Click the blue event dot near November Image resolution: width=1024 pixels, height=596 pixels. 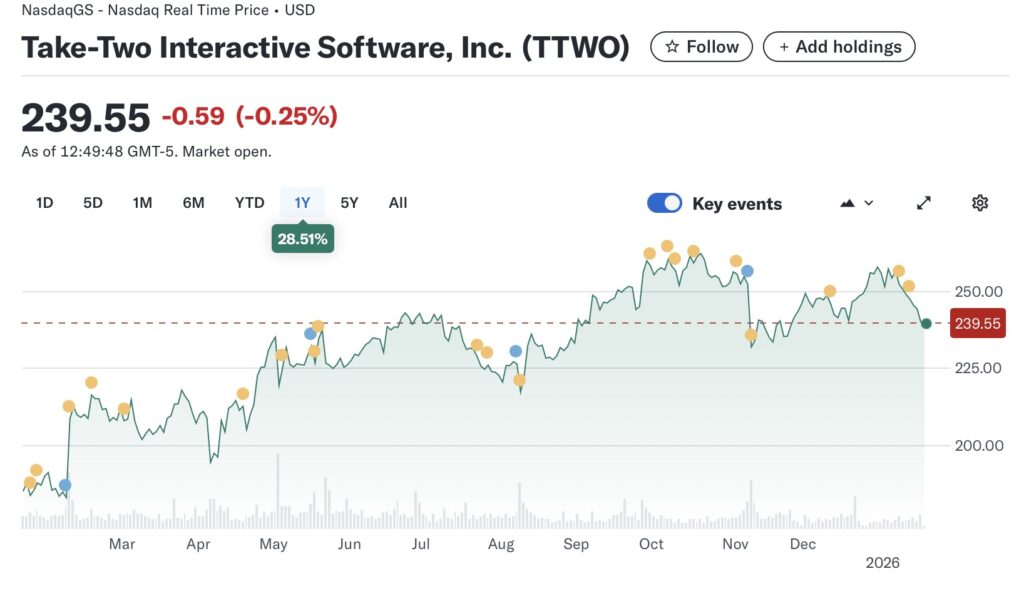(747, 271)
